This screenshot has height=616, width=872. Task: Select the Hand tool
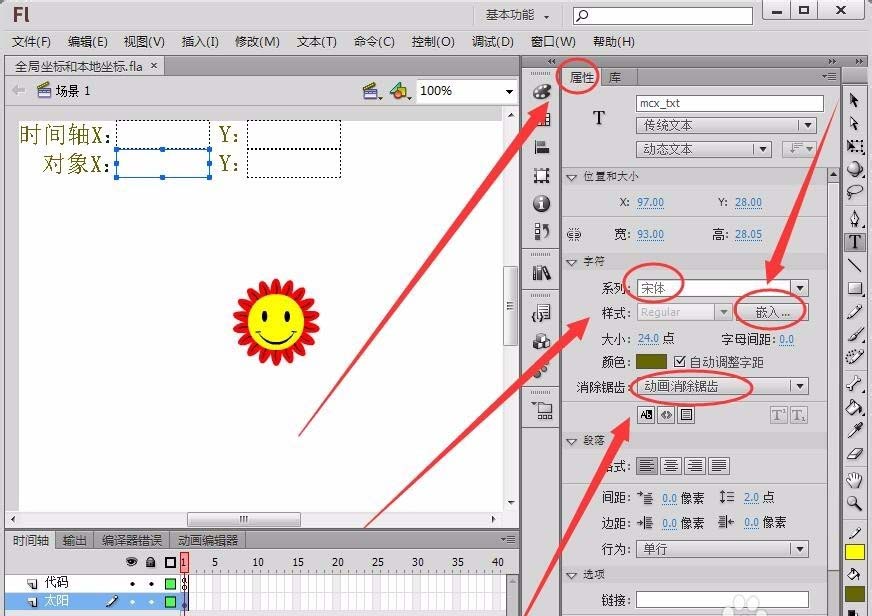(855, 479)
